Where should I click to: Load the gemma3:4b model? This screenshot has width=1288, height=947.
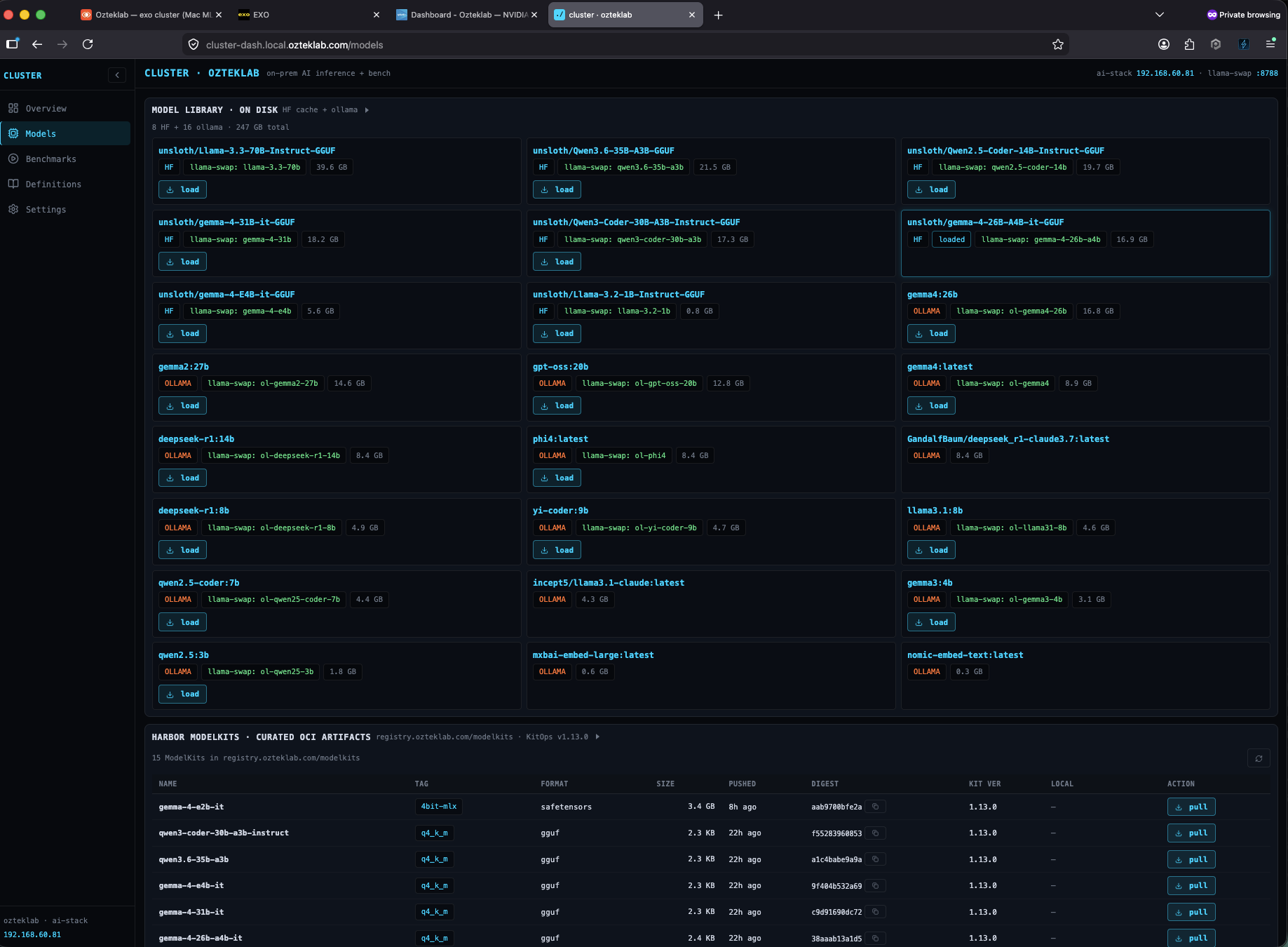(931, 623)
